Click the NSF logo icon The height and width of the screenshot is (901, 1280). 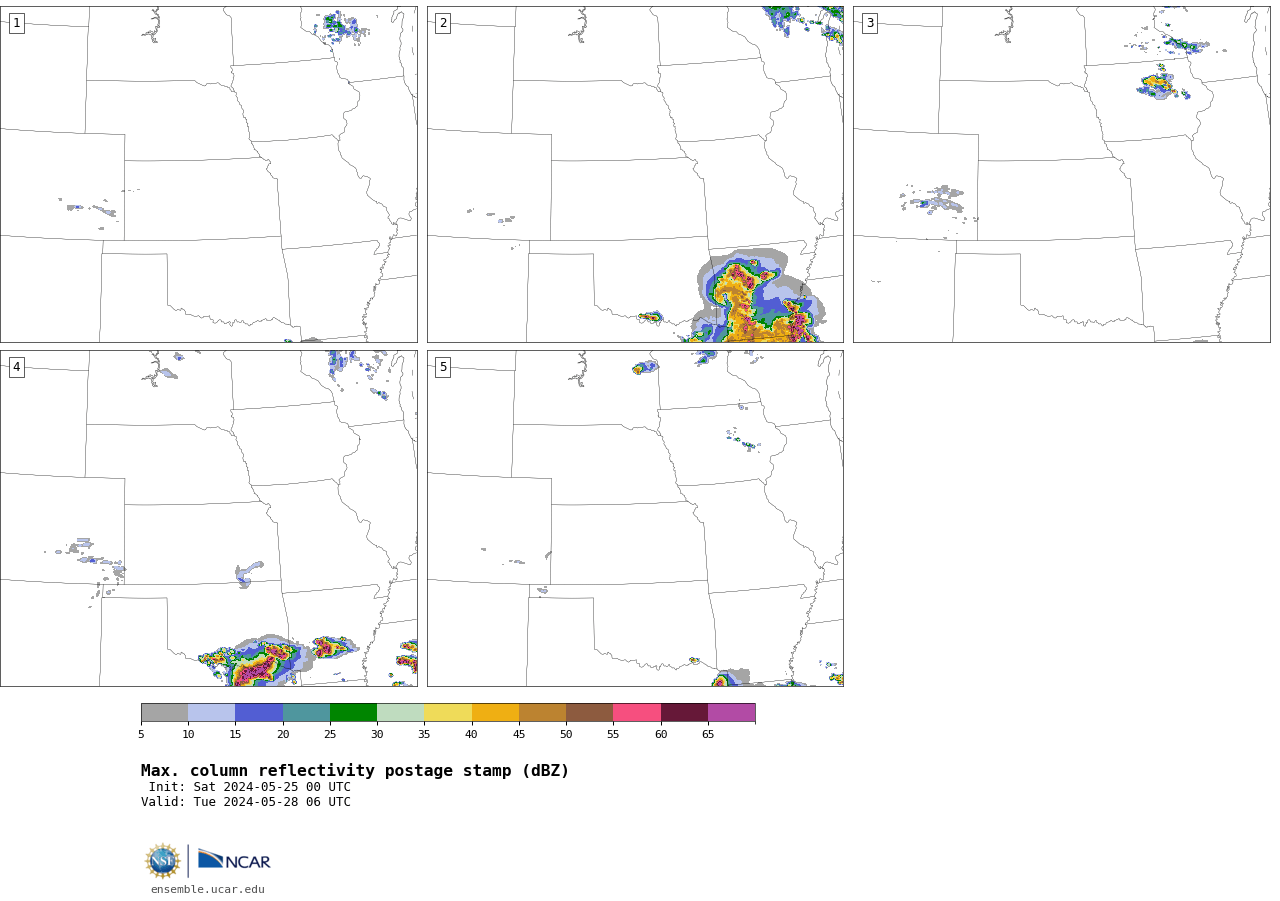click(162, 861)
